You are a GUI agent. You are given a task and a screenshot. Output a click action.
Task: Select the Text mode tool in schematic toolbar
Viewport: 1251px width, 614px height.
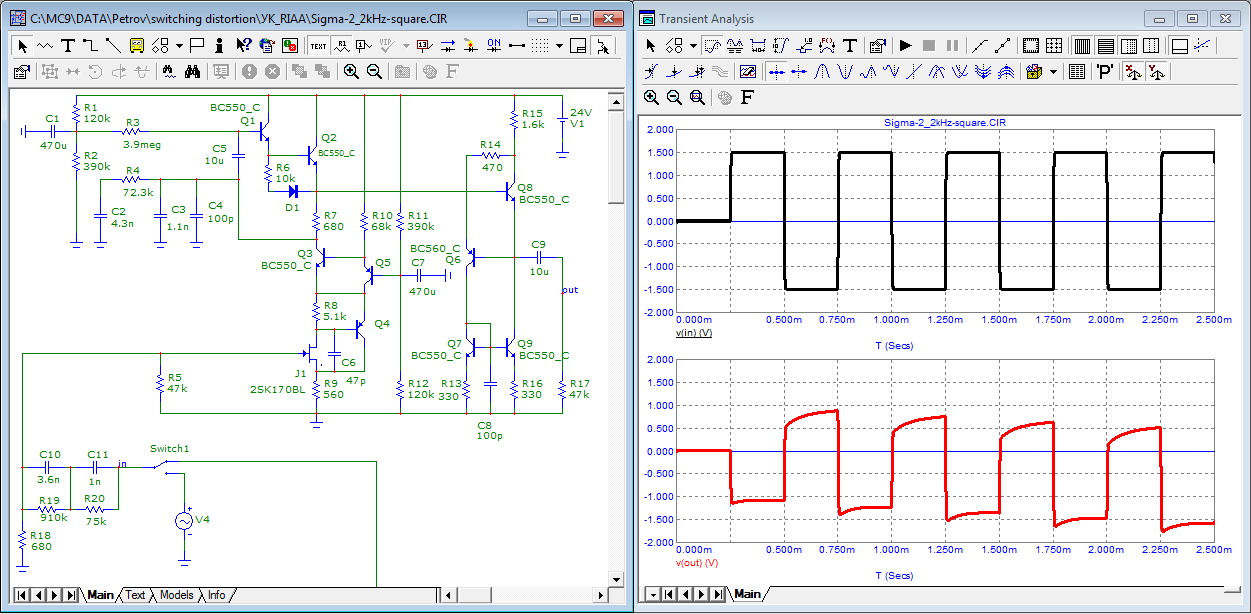[x=68, y=45]
